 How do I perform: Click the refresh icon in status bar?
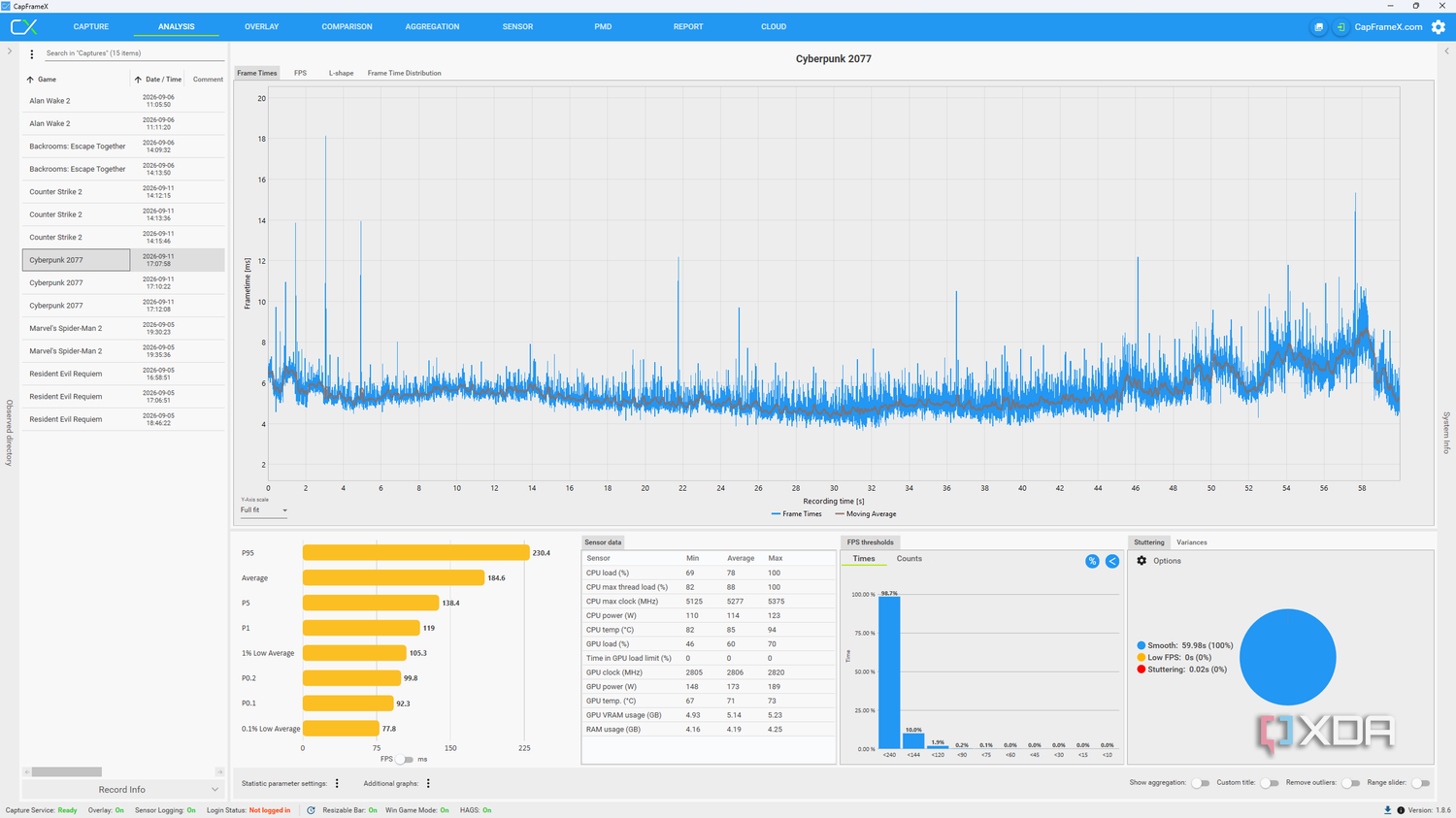pos(311,810)
